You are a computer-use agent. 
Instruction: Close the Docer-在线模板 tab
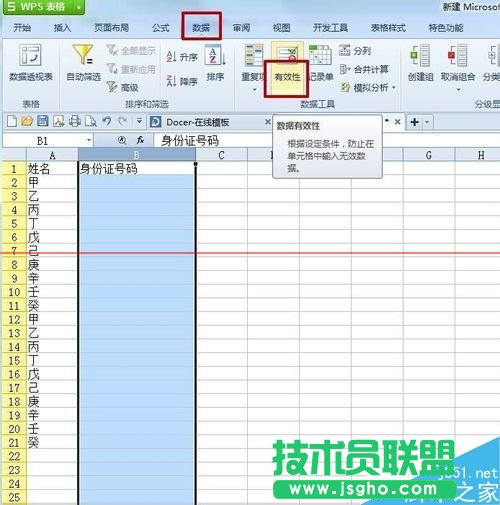(267, 122)
